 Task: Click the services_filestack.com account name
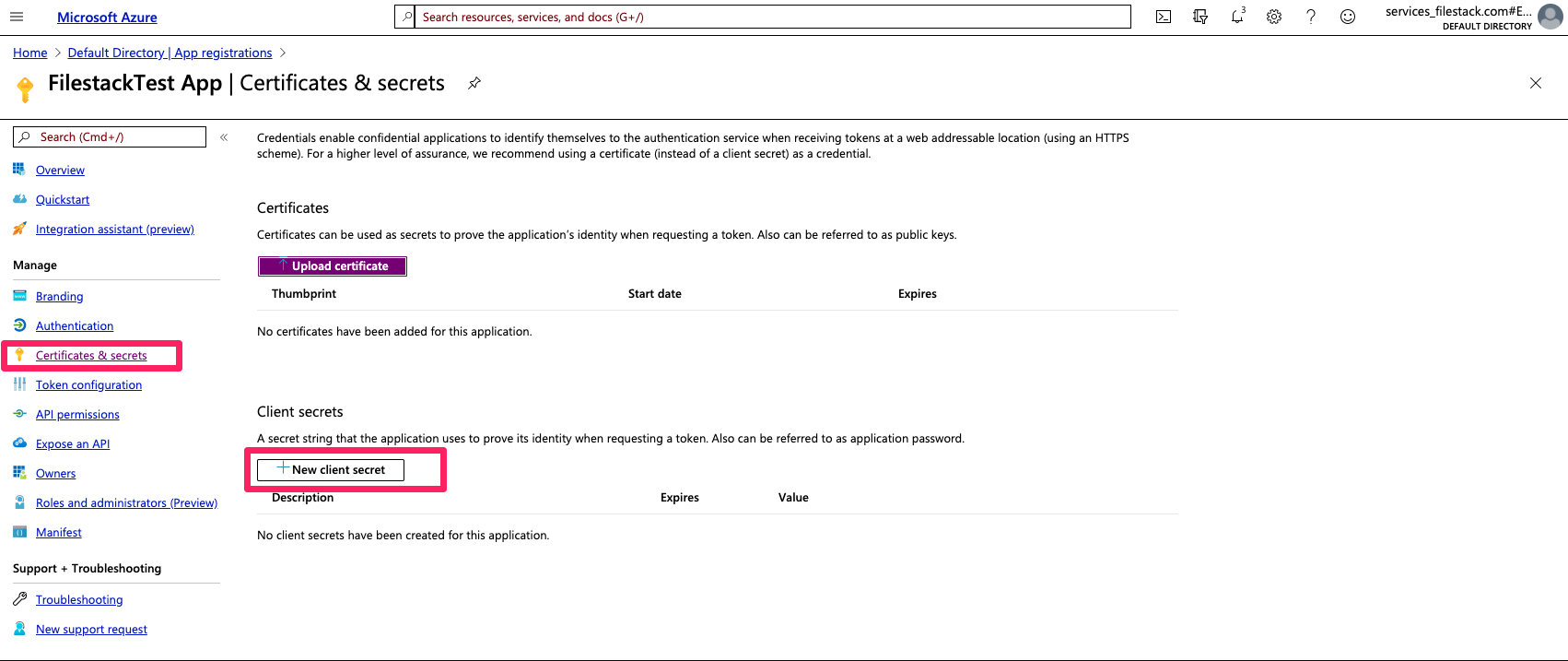(1458, 11)
